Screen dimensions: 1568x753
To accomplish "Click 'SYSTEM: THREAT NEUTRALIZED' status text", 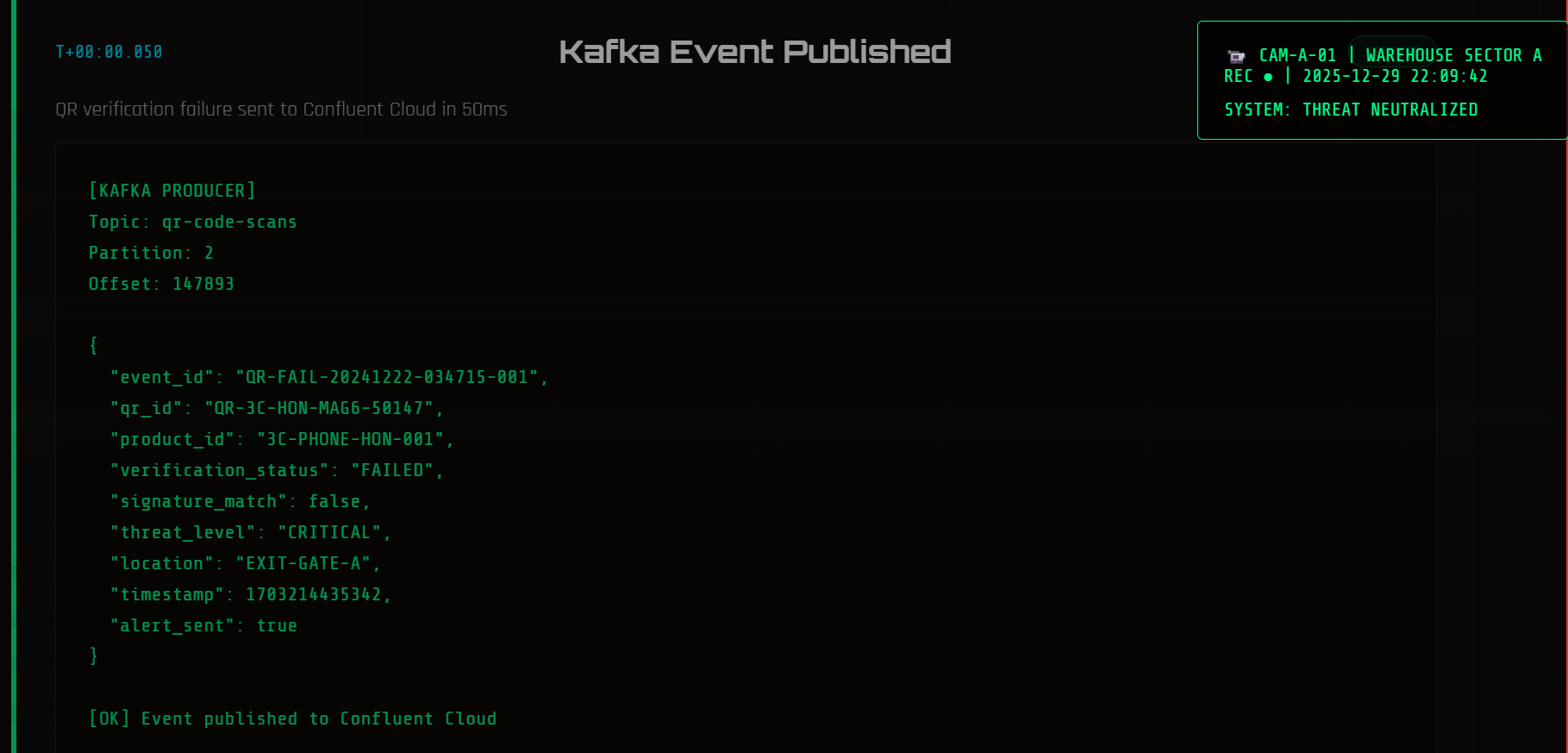I will click(1351, 110).
